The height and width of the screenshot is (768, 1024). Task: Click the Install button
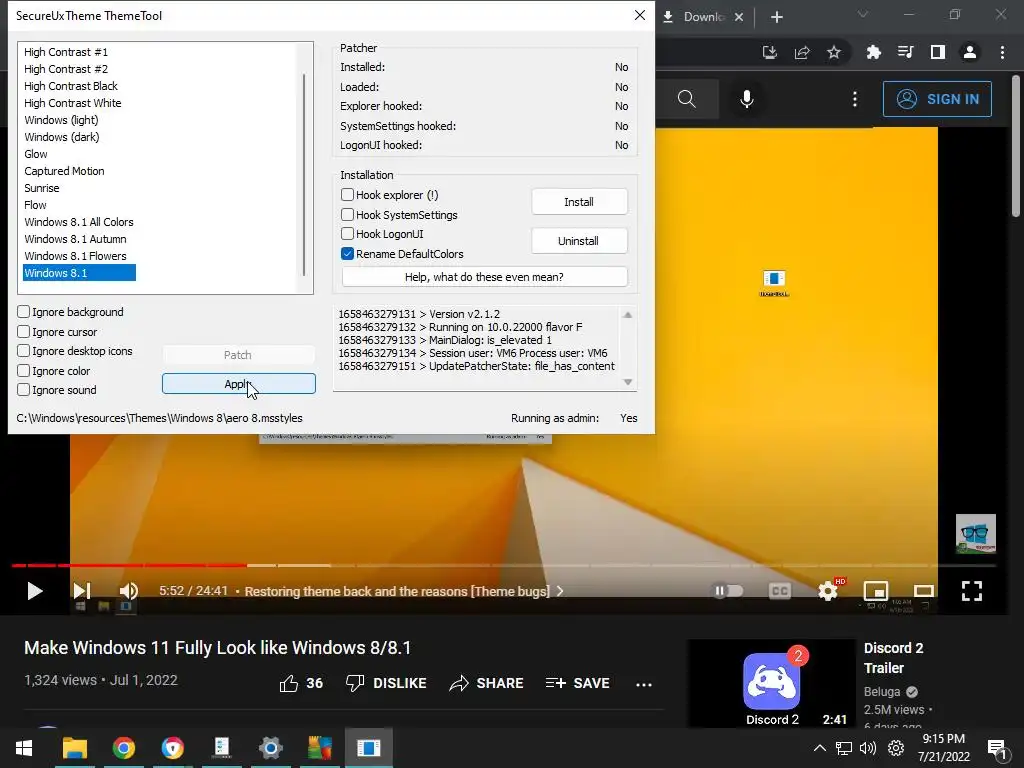(579, 202)
